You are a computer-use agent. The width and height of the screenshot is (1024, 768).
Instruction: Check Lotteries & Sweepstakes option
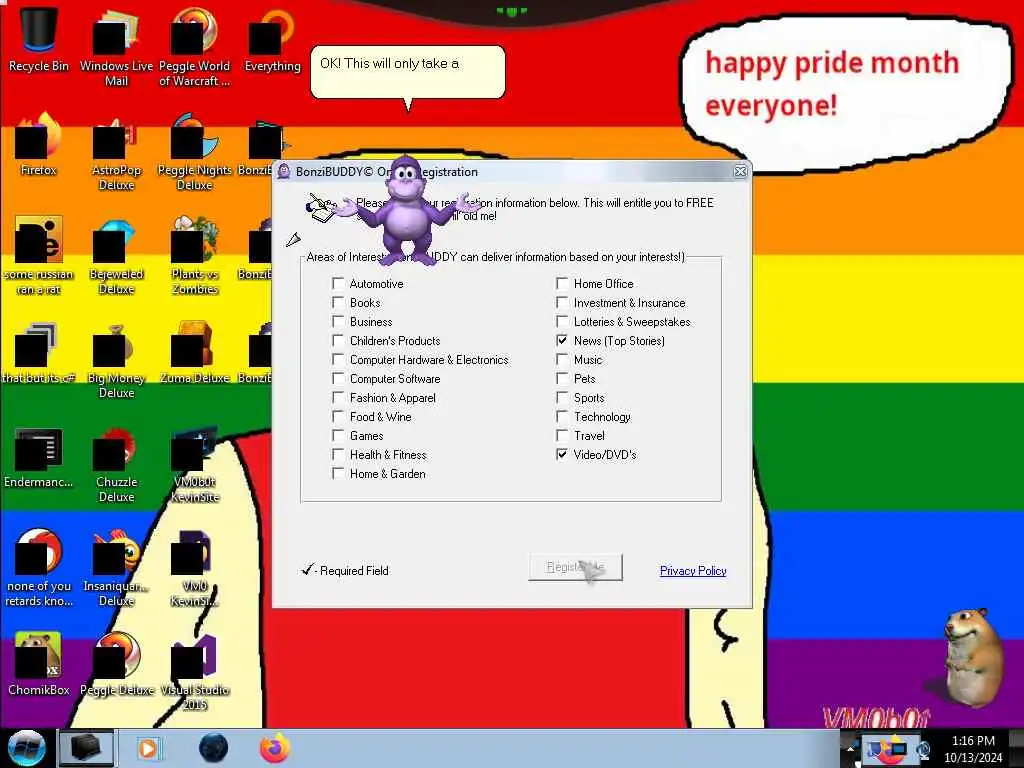(x=562, y=321)
